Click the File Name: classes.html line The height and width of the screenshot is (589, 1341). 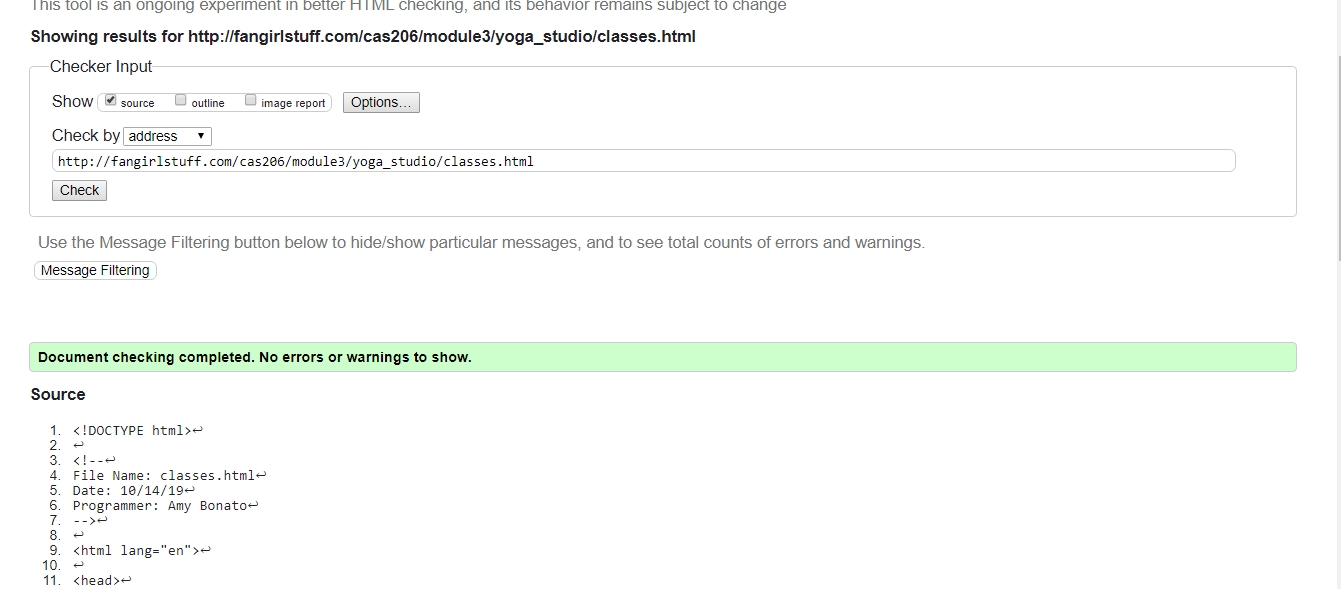click(x=164, y=476)
